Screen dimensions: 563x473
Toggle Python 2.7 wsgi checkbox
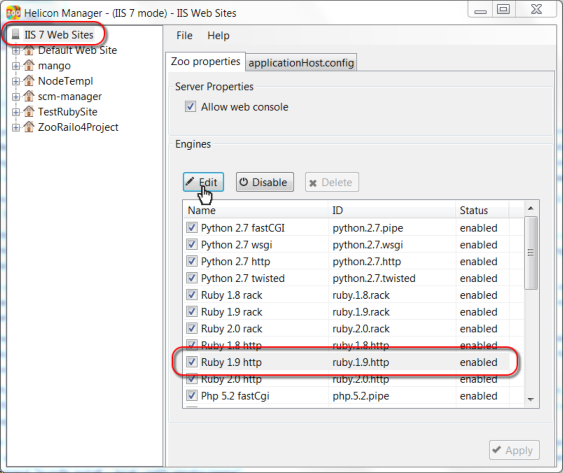(192, 245)
